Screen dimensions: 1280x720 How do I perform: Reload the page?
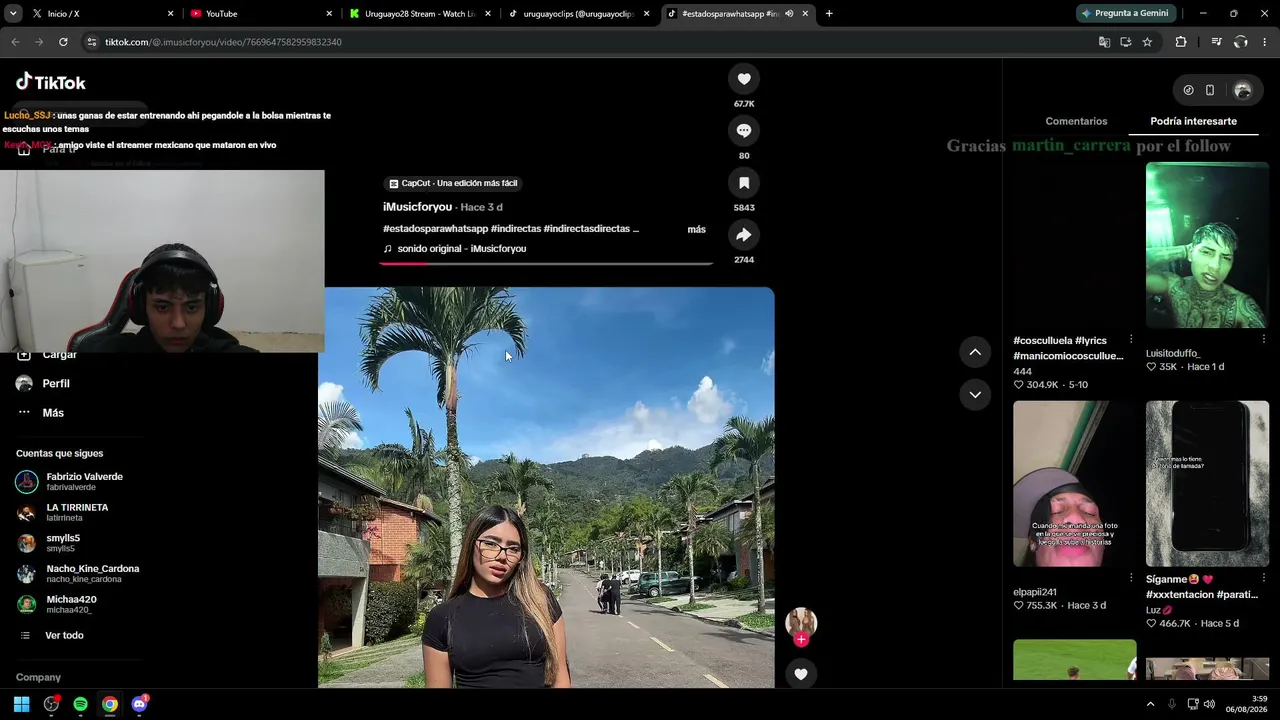(63, 42)
